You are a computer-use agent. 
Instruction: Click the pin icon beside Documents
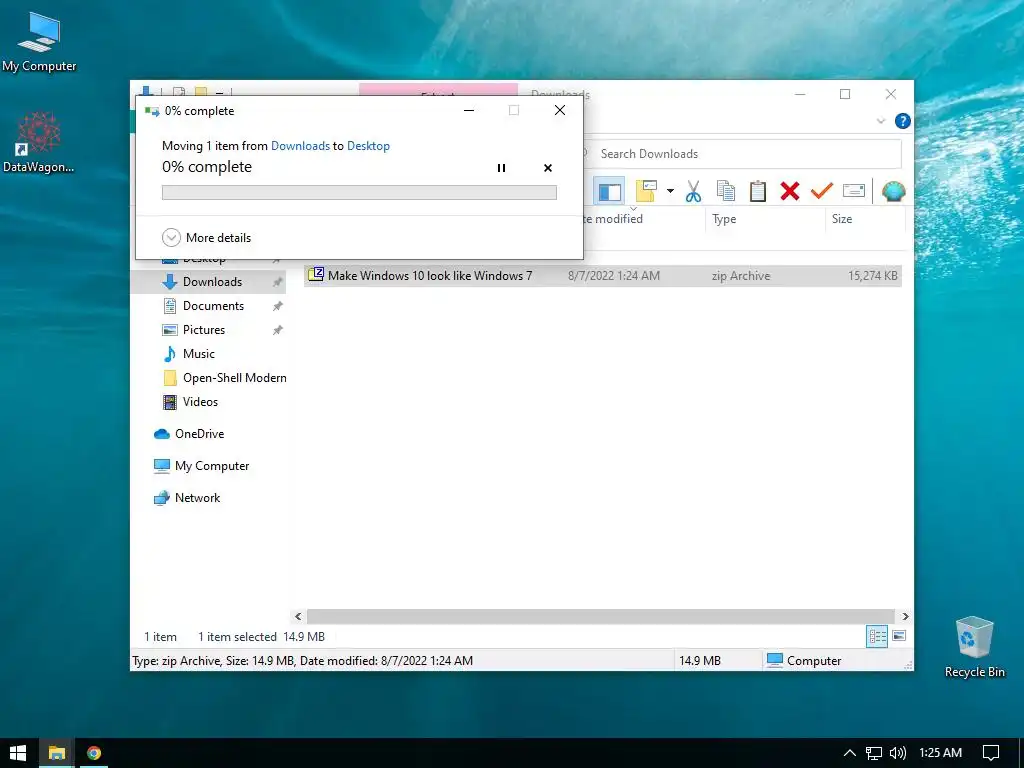pyautogui.click(x=278, y=306)
